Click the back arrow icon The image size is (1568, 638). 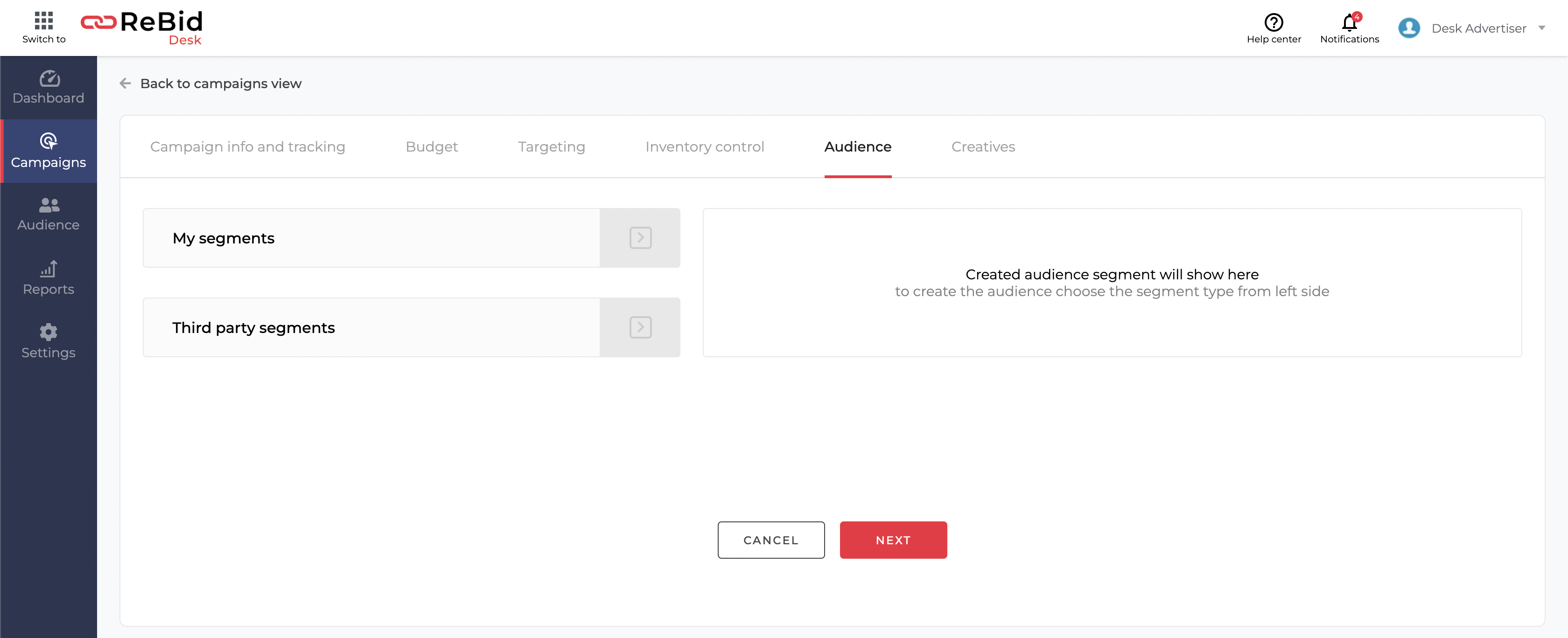point(126,83)
